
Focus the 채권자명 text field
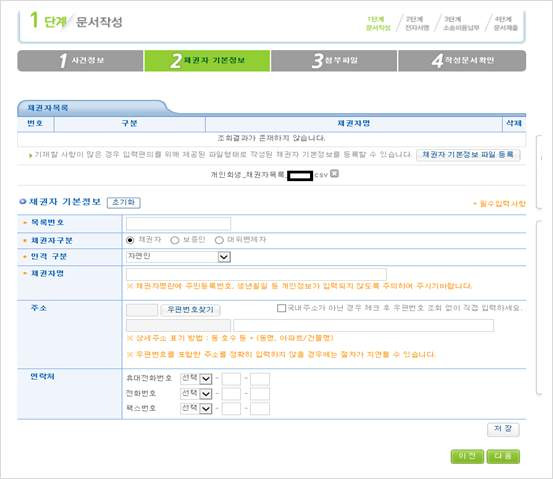[256, 274]
